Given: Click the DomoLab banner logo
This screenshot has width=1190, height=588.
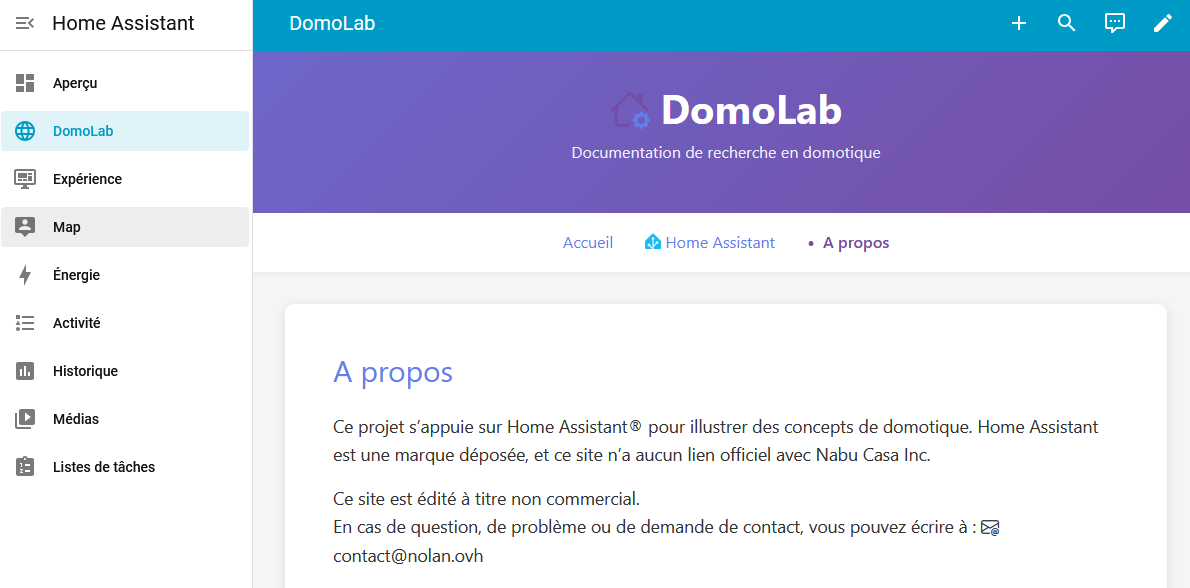Looking at the screenshot, I should [631, 110].
